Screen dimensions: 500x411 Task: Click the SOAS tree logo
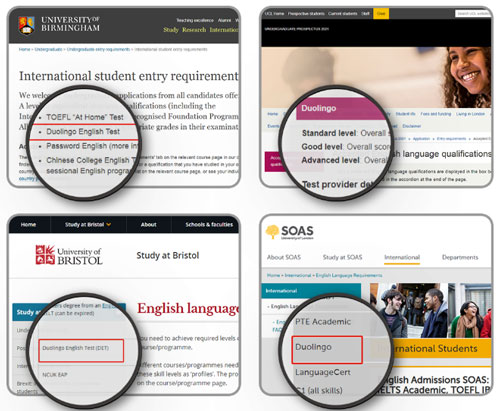point(272,232)
